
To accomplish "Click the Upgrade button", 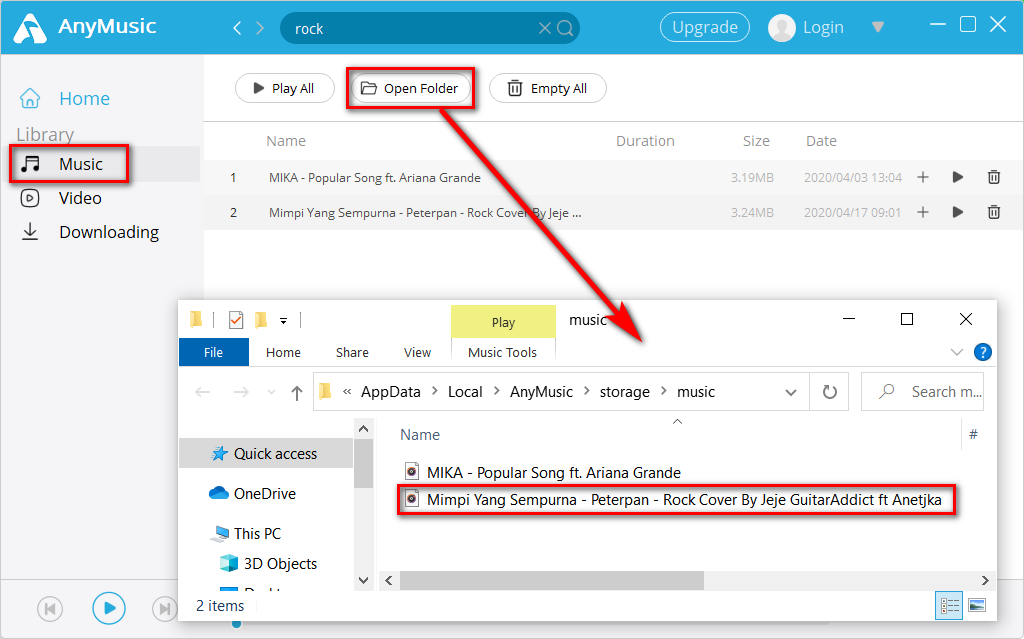I will 705,27.
